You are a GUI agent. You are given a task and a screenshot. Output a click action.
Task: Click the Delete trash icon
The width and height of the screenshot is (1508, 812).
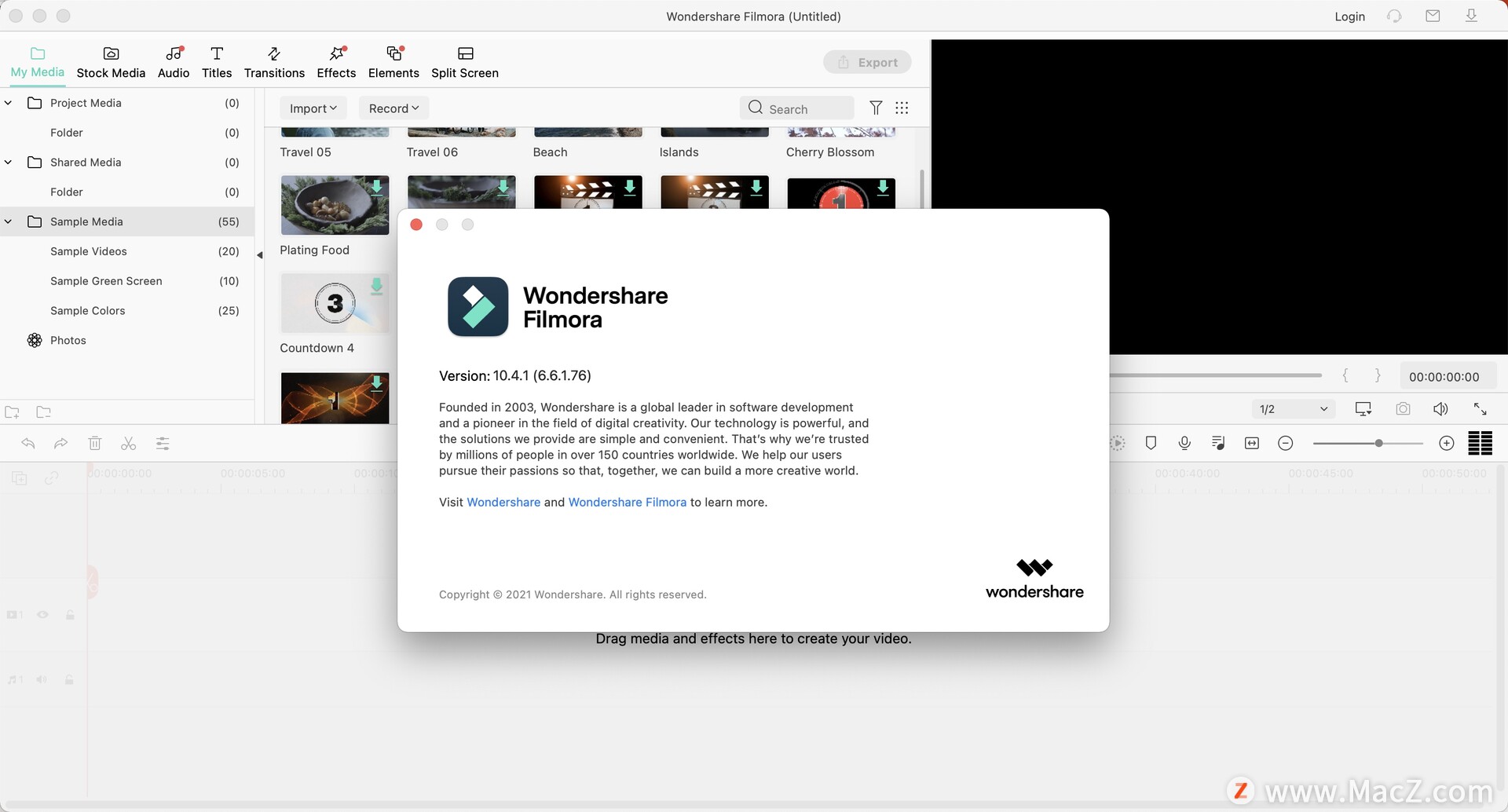(x=95, y=444)
